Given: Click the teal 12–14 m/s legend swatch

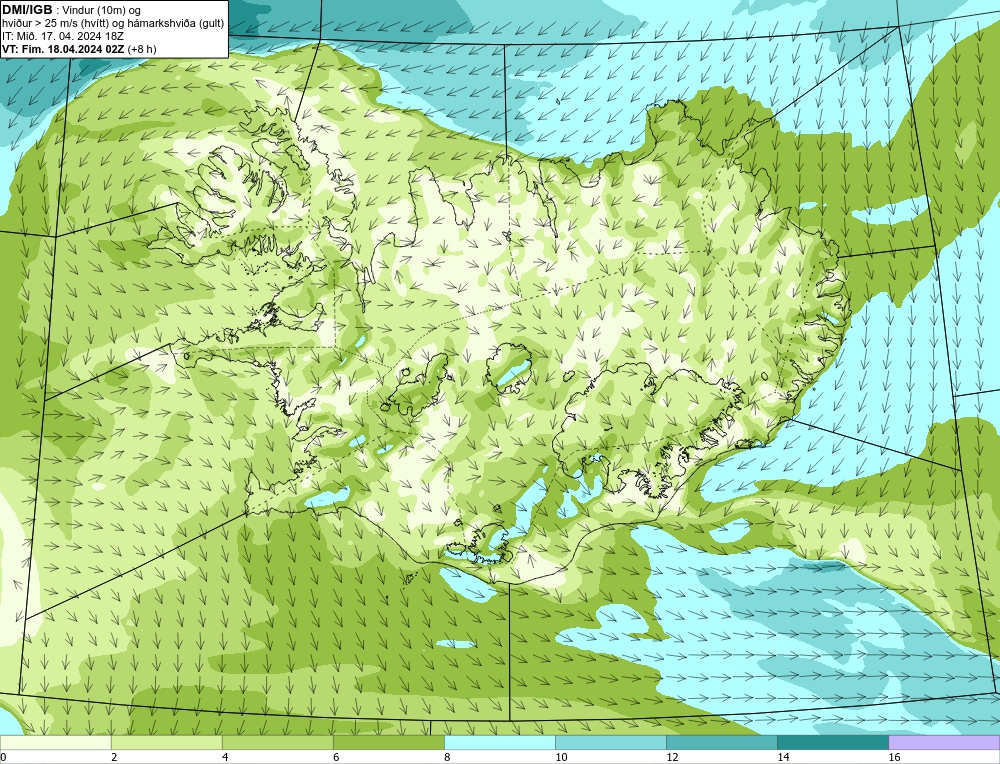Looking at the screenshot, I should tap(722, 742).
